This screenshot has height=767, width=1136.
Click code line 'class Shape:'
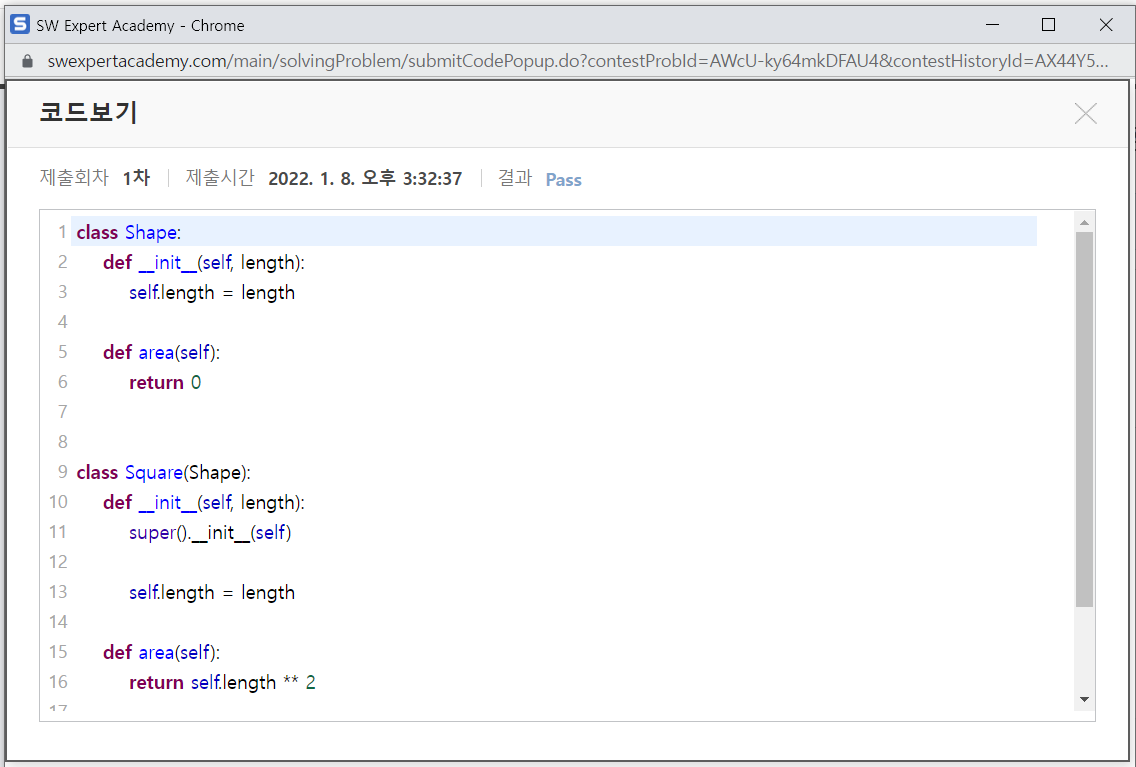click(x=129, y=232)
